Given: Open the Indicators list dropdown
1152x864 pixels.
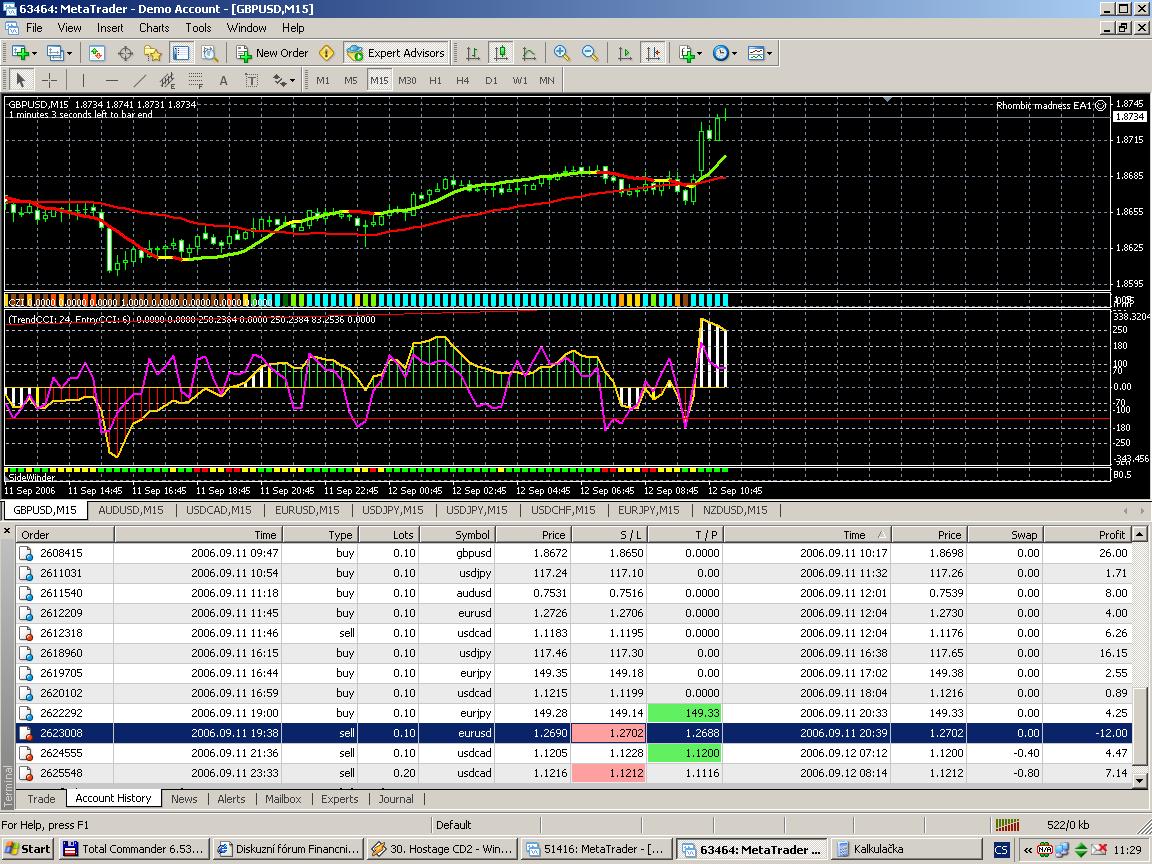Looking at the screenshot, I should (x=689, y=53).
